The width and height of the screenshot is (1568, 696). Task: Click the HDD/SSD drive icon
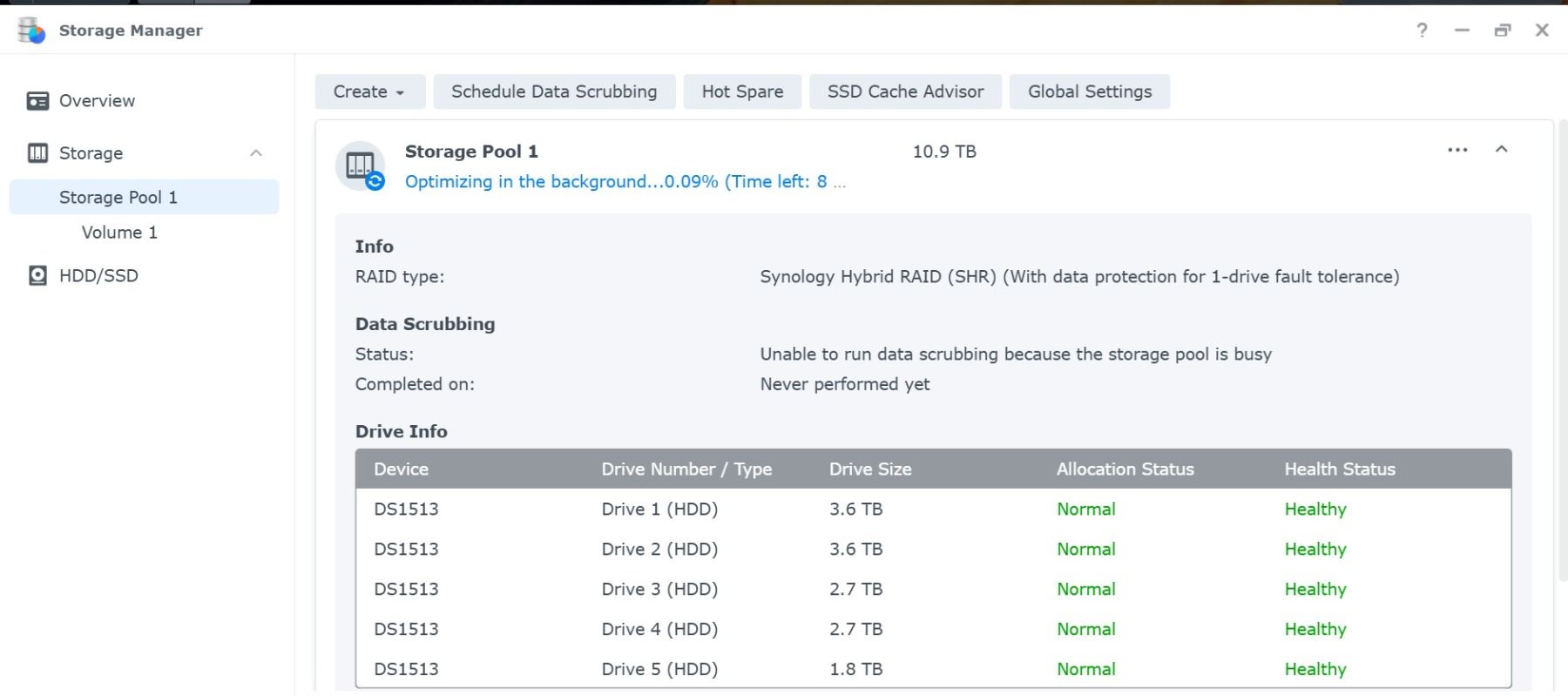click(x=37, y=276)
